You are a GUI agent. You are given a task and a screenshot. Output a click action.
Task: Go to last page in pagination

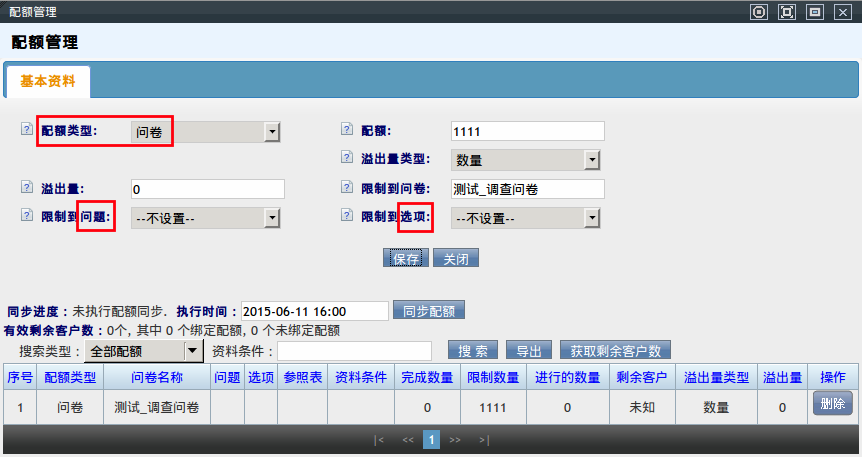pos(484,439)
